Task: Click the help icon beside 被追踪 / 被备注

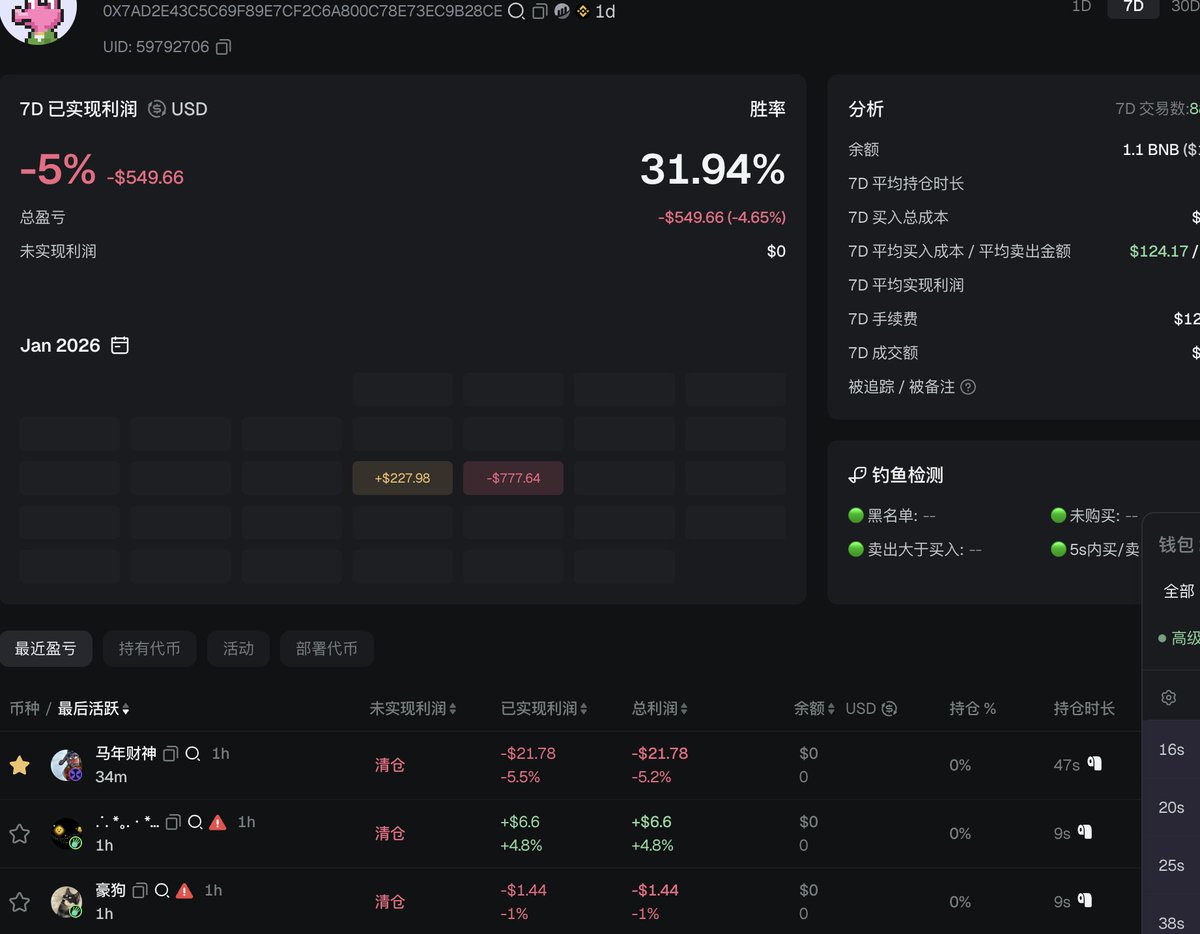Action: click(966, 387)
